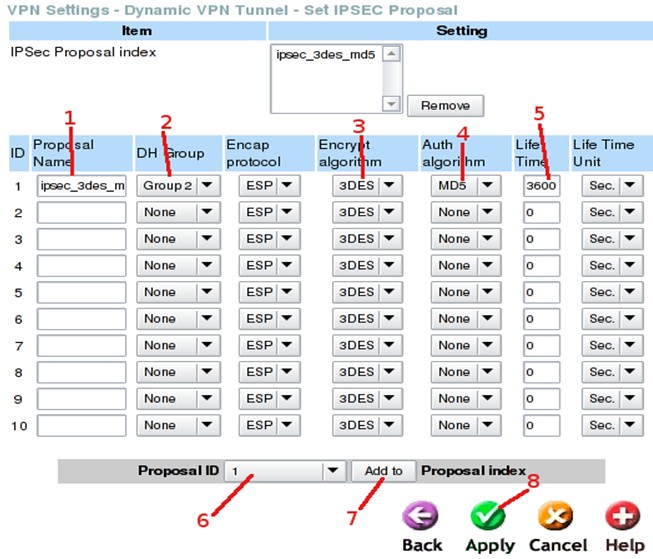This screenshot has width=653, height=559.
Task: Focus the Proposal Name field in row 2
Action: [81, 212]
